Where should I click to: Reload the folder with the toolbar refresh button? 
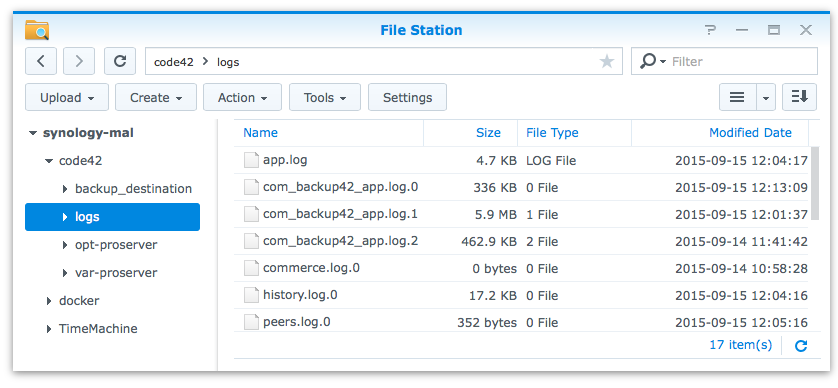click(x=120, y=61)
